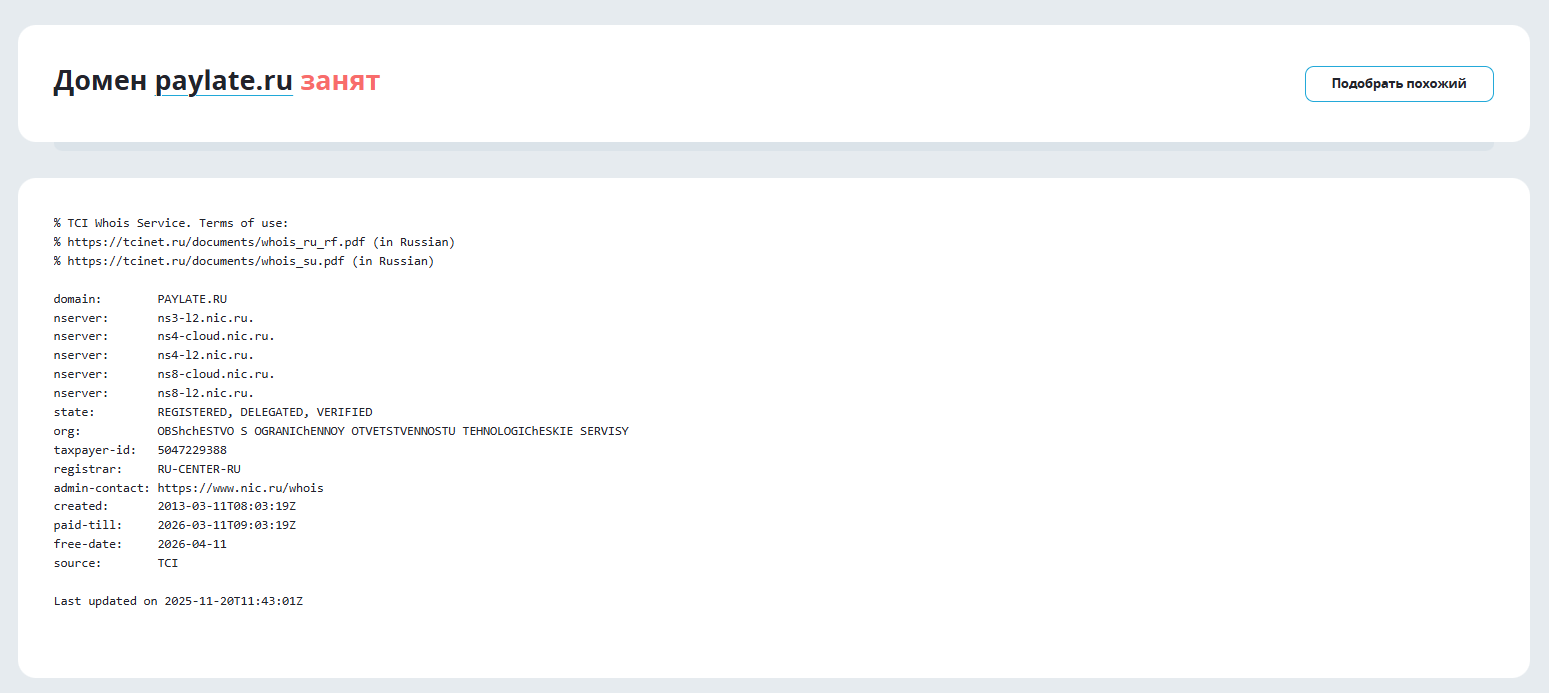This screenshot has height=693, width=1549.
Task: Click the 'admin-contact:' field label
Action: pos(102,488)
